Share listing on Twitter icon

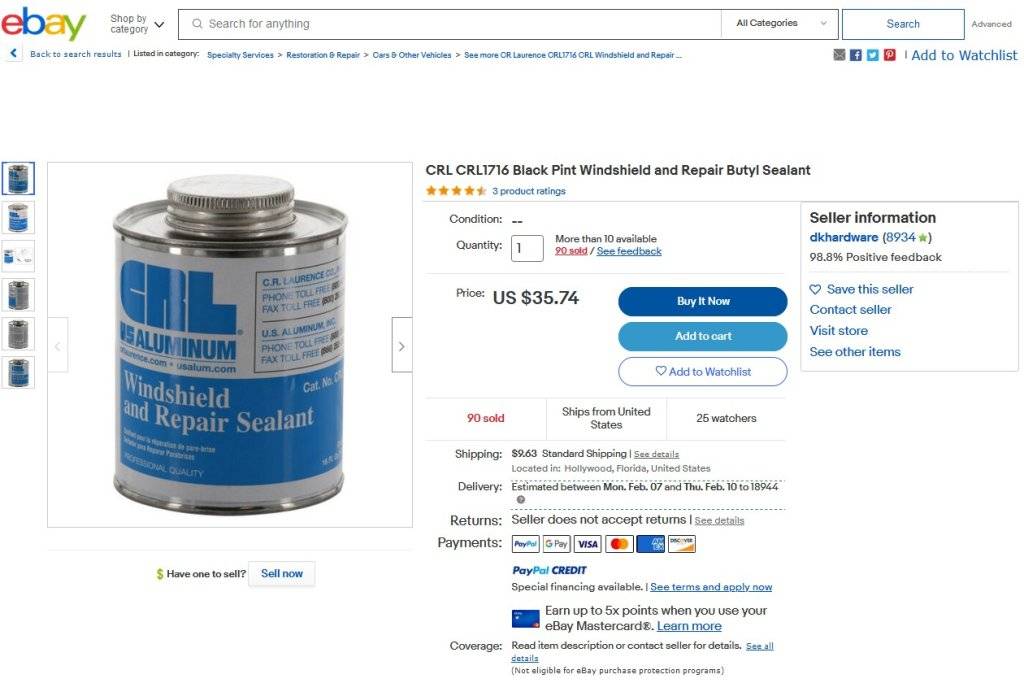pyautogui.click(x=872, y=55)
